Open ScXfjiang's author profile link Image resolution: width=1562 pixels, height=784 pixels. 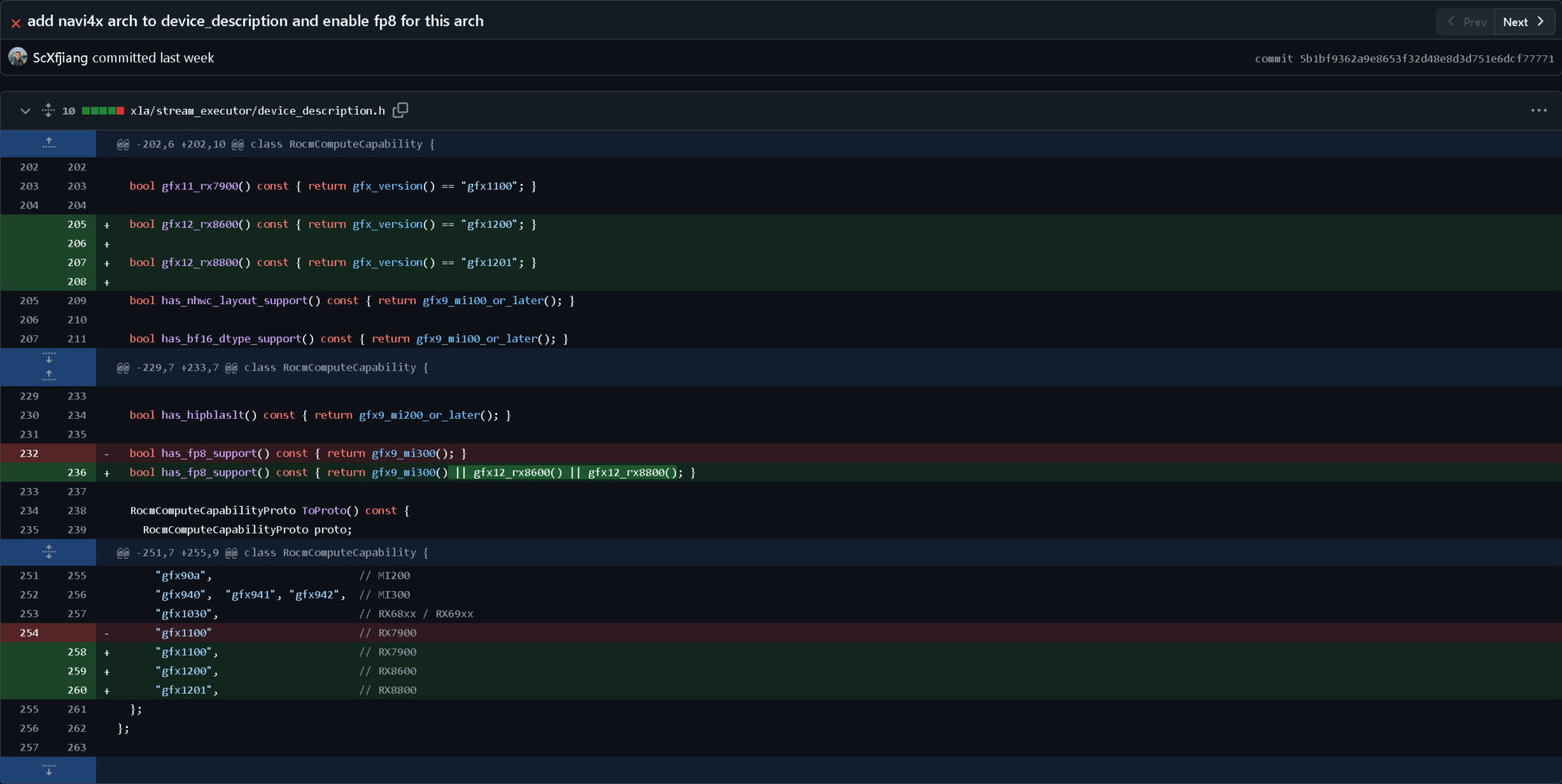coord(60,58)
